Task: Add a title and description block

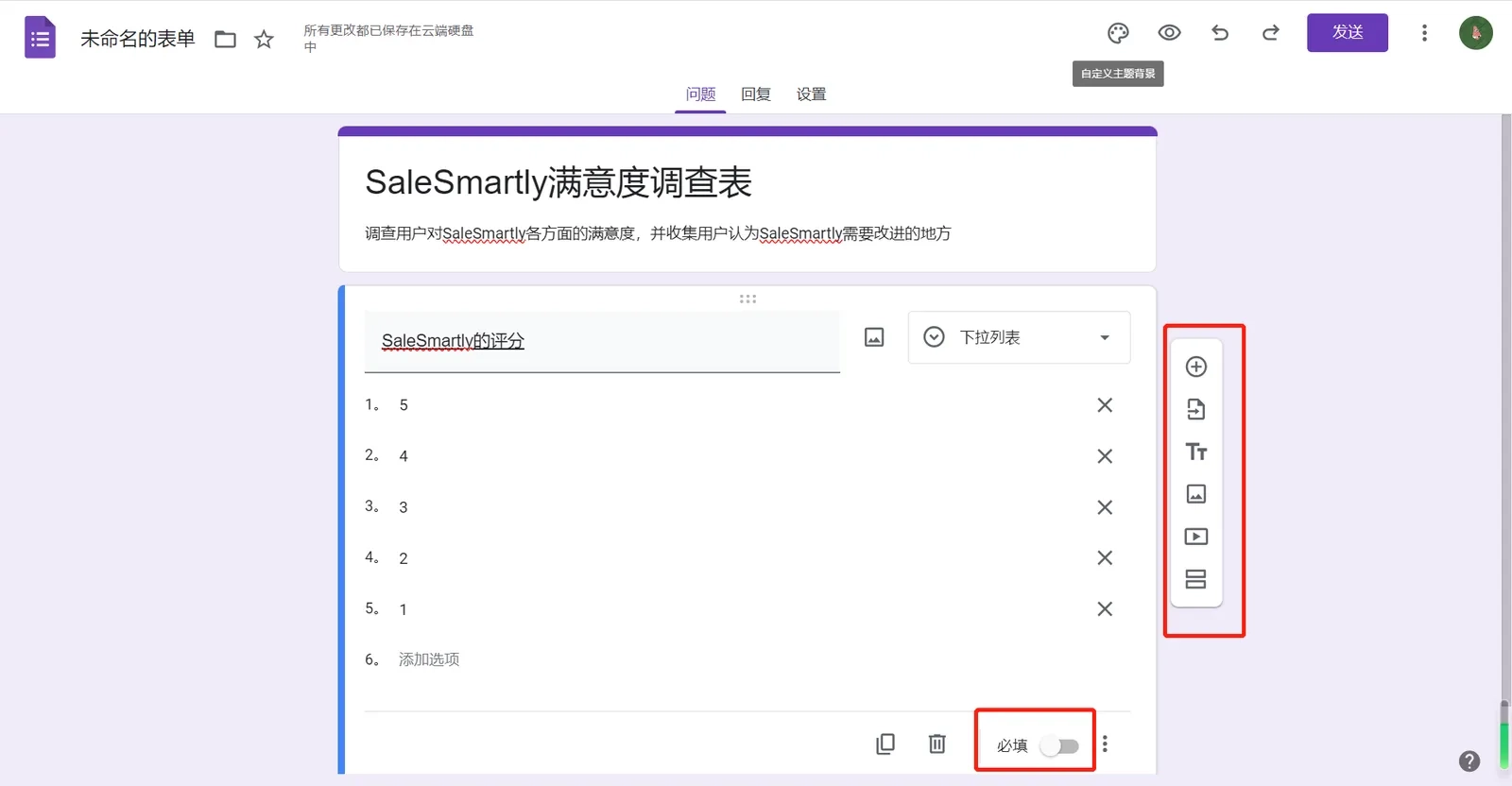Action: point(1196,452)
